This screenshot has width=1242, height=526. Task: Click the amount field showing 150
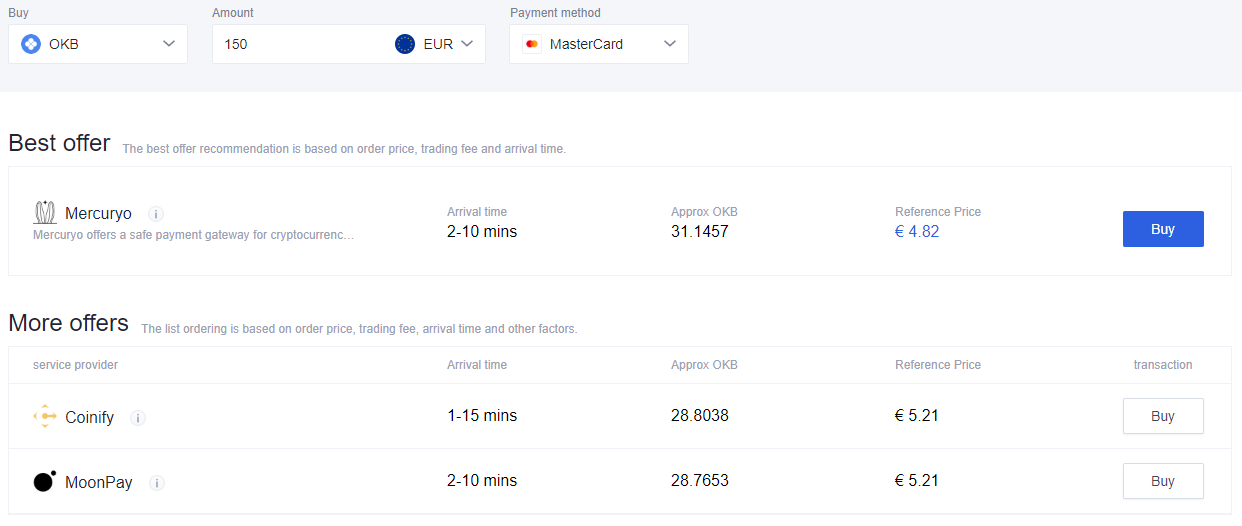pos(300,44)
